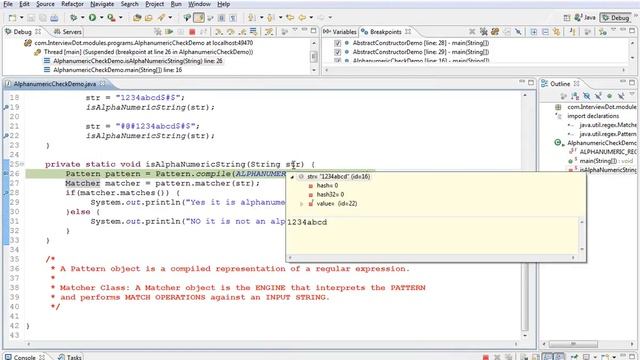Image resolution: width=640 pixels, height=360 pixels.
Task: Open the New dropdown arrow in toolbar
Action: [22, 18]
